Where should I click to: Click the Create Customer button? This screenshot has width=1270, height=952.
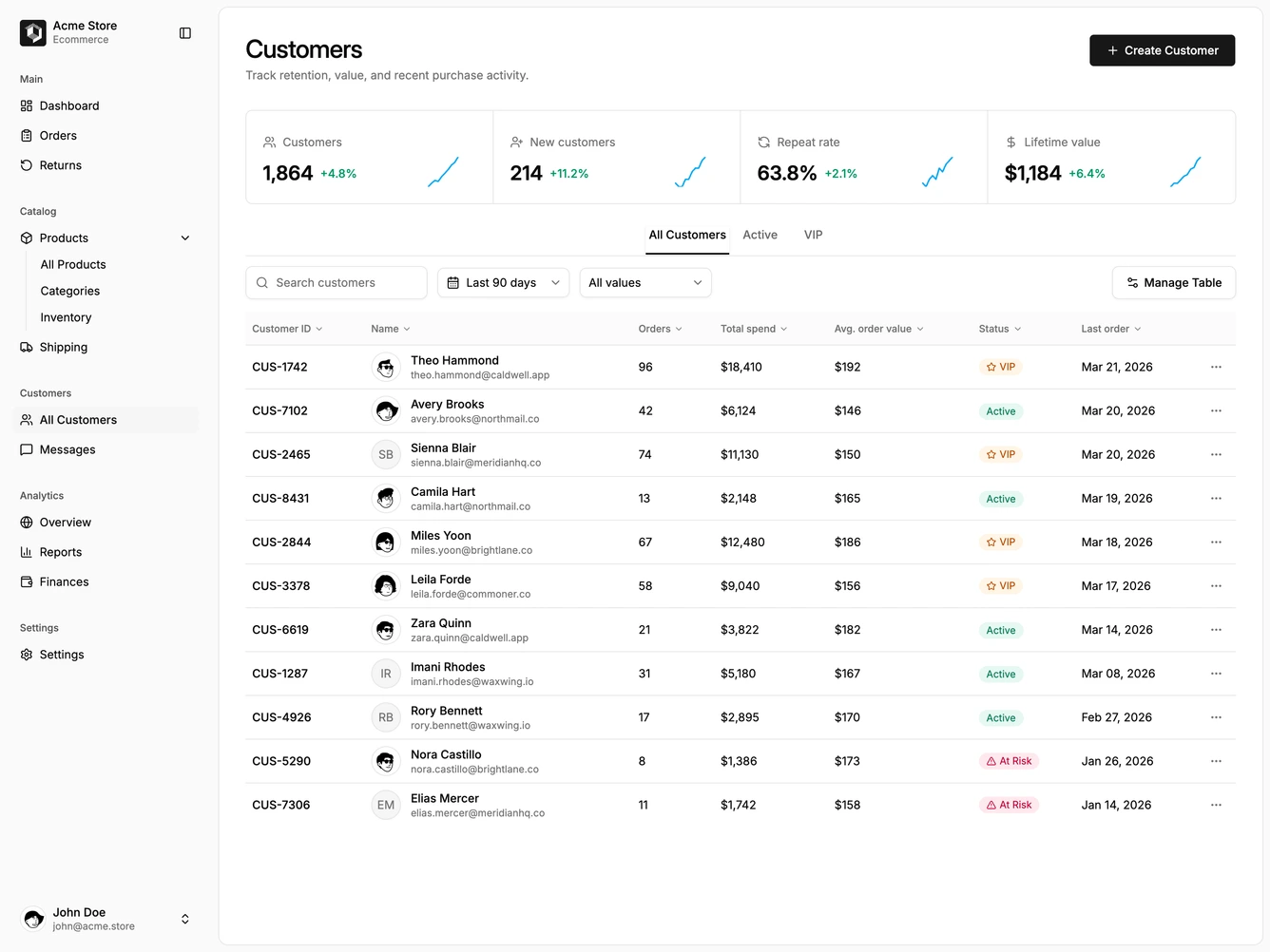pyautogui.click(x=1162, y=50)
